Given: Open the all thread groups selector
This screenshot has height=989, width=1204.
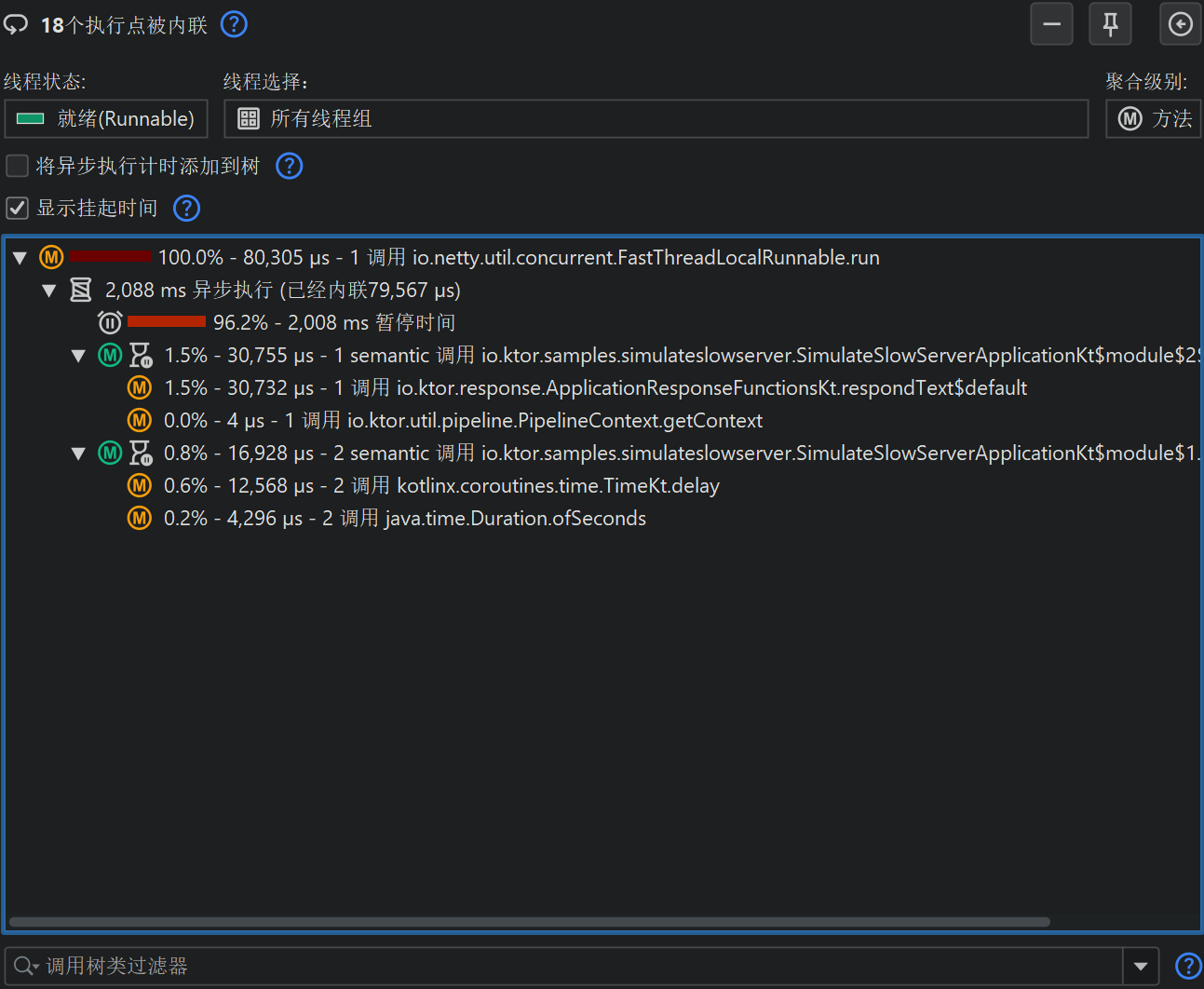Looking at the screenshot, I should click(x=656, y=119).
